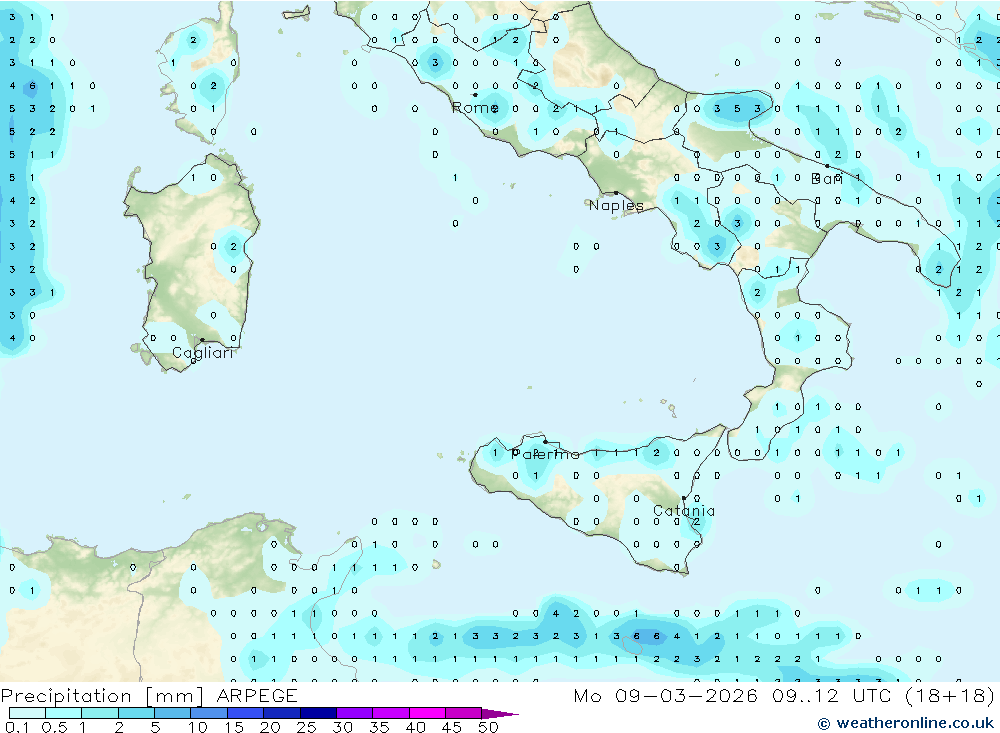Click the '(18+18)' forecast run text
The width and height of the screenshot is (1000, 733).
(x=950, y=695)
